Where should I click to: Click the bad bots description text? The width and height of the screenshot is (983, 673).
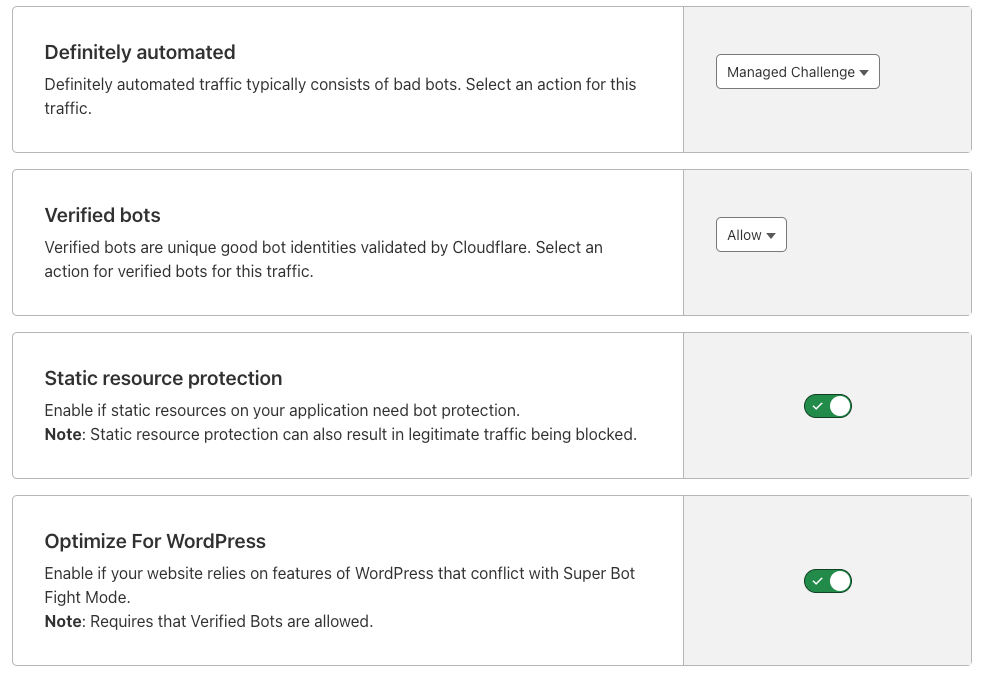[340, 96]
